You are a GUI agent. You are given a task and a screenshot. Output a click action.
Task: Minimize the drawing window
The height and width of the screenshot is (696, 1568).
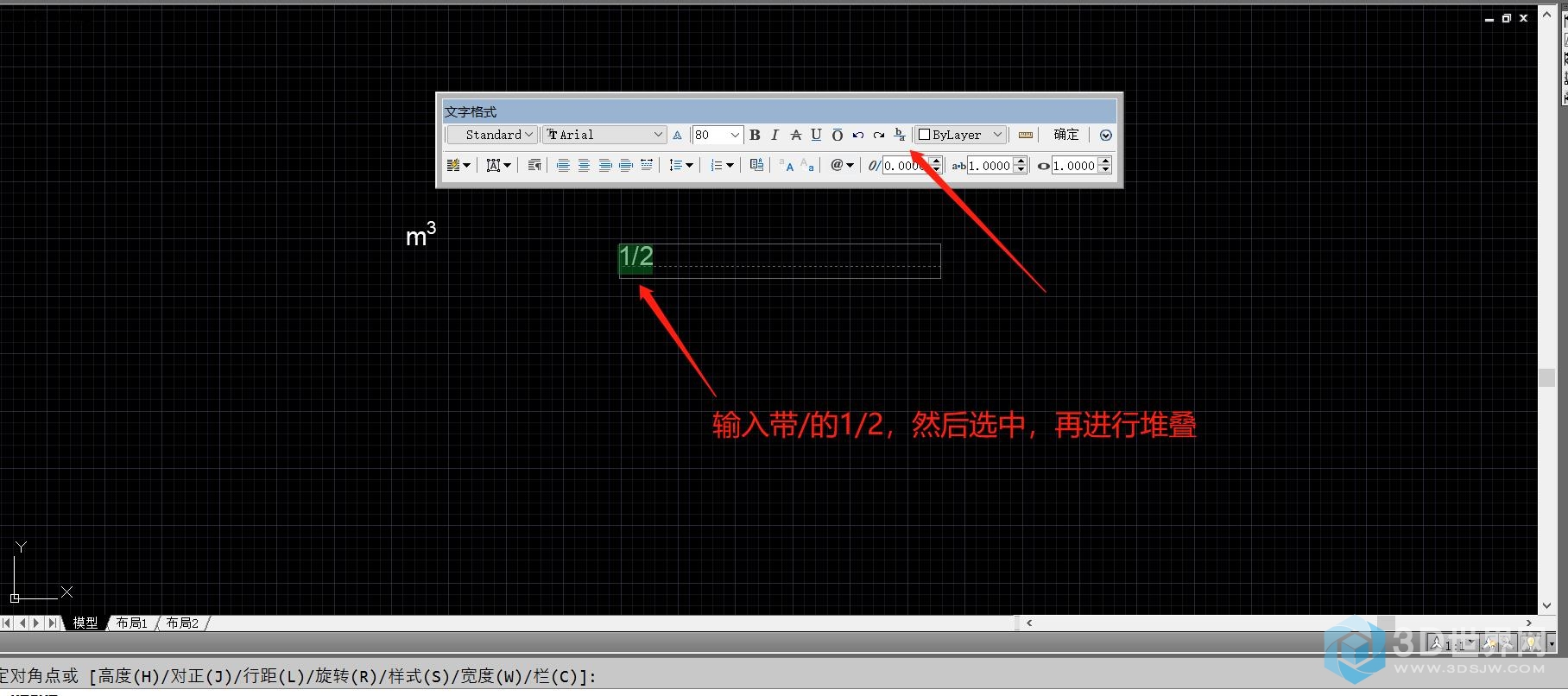click(1489, 18)
